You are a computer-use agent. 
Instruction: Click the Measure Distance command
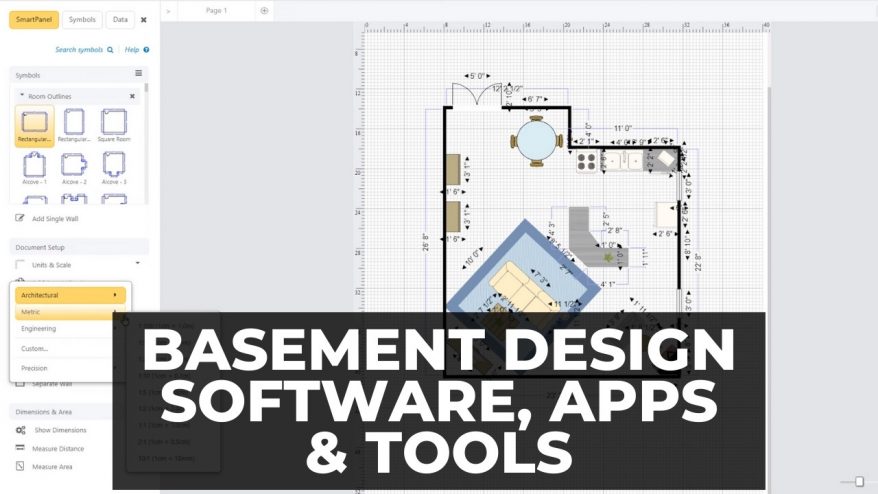pos(58,449)
